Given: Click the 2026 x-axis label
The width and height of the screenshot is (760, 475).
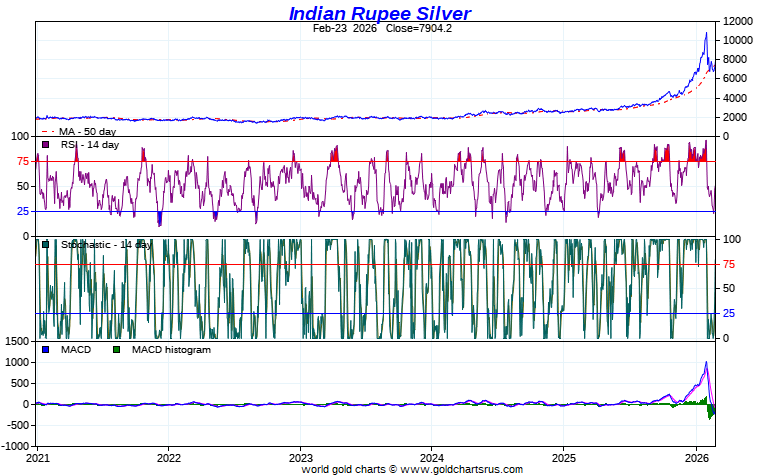Looking at the screenshot, I should pyautogui.click(x=696, y=458).
